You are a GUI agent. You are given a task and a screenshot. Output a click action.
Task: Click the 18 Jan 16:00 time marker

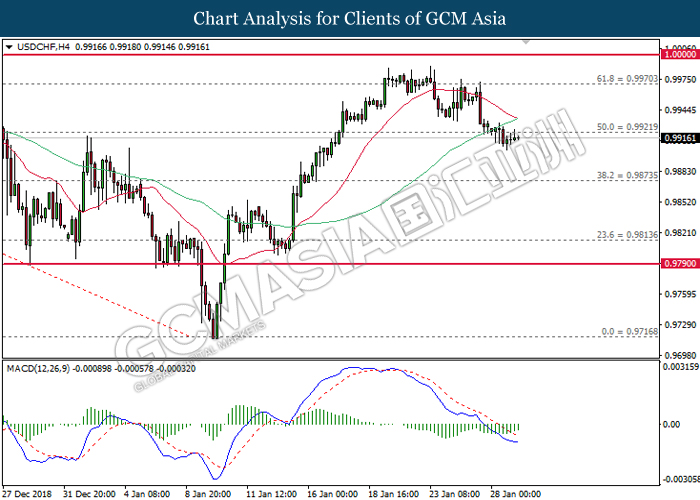click(x=393, y=494)
